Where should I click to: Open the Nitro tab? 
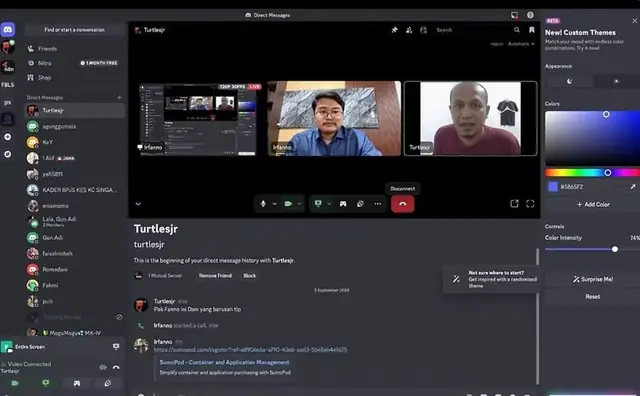click(x=74, y=63)
